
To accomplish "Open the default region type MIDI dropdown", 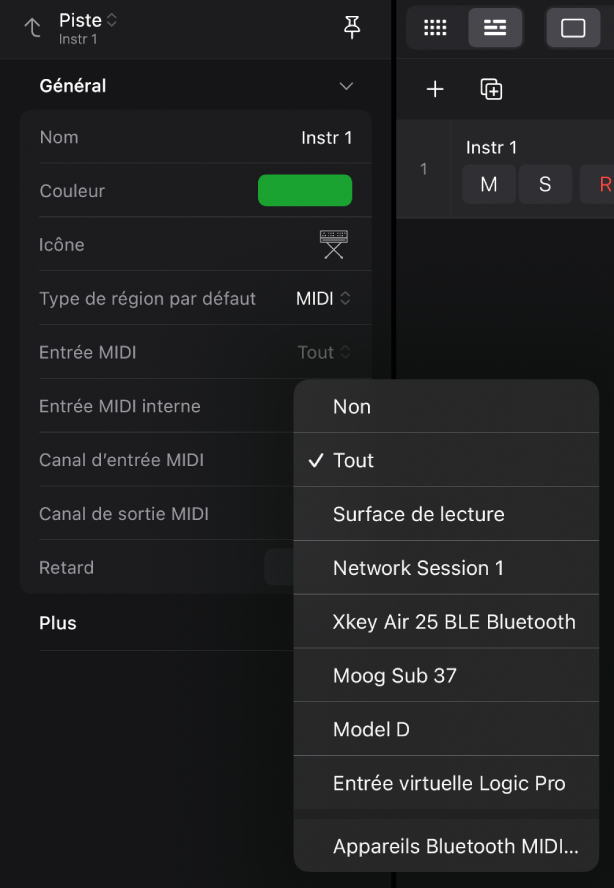I will (324, 298).
